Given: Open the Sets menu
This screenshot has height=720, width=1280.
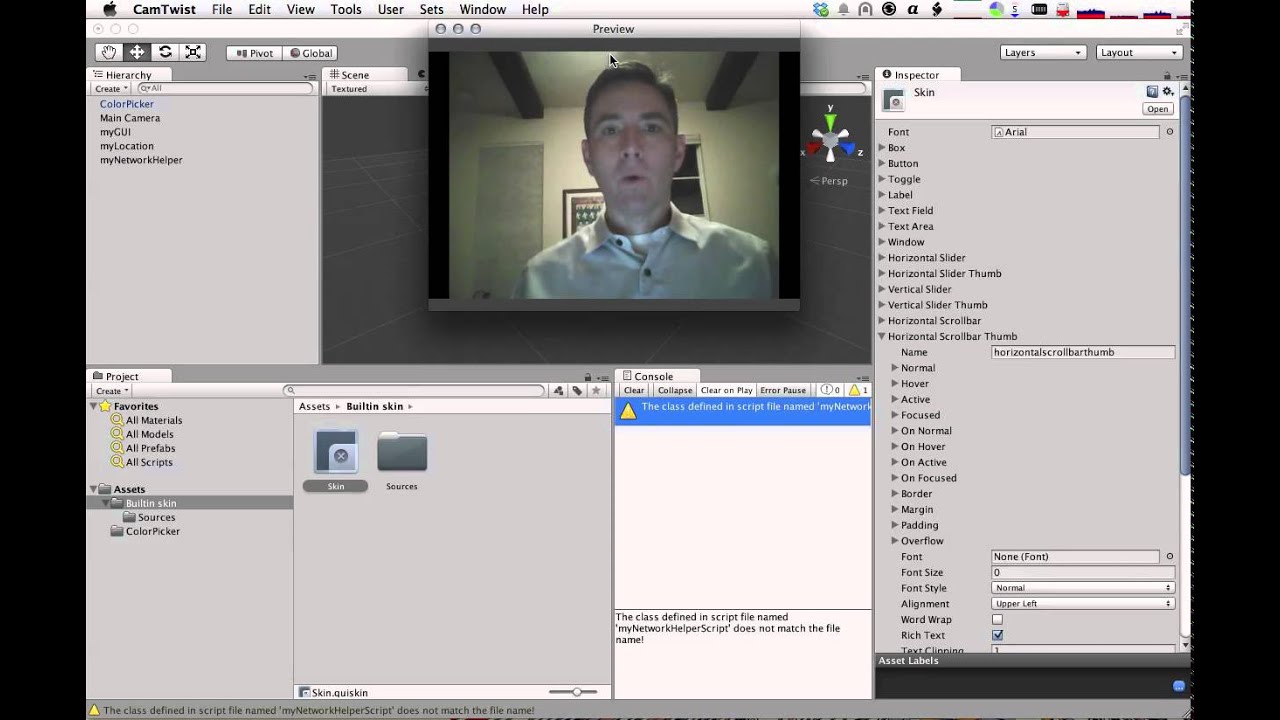Looking at the screenshot, I should [431, 9].
